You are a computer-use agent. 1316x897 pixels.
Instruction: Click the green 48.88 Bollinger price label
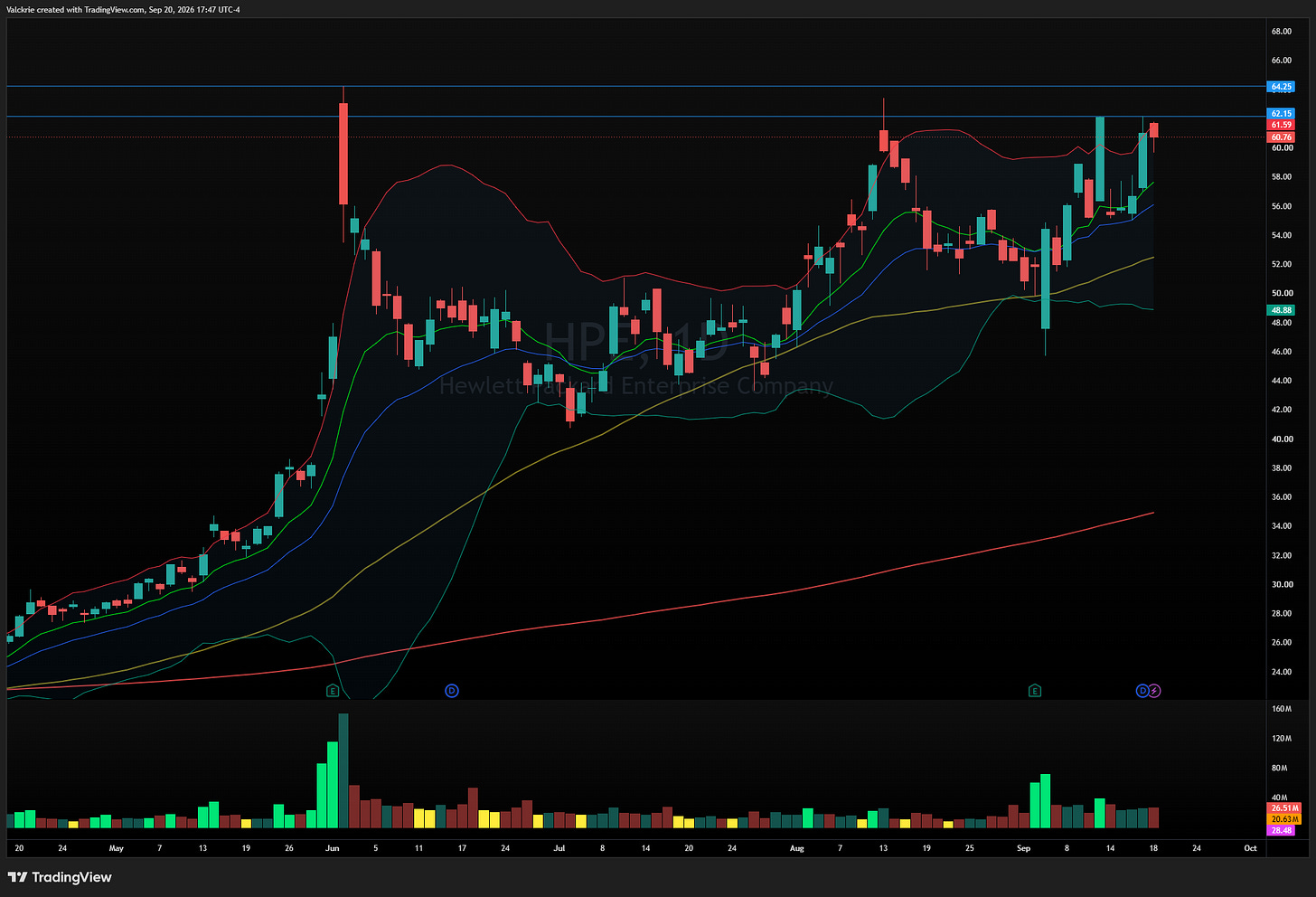1282,310
